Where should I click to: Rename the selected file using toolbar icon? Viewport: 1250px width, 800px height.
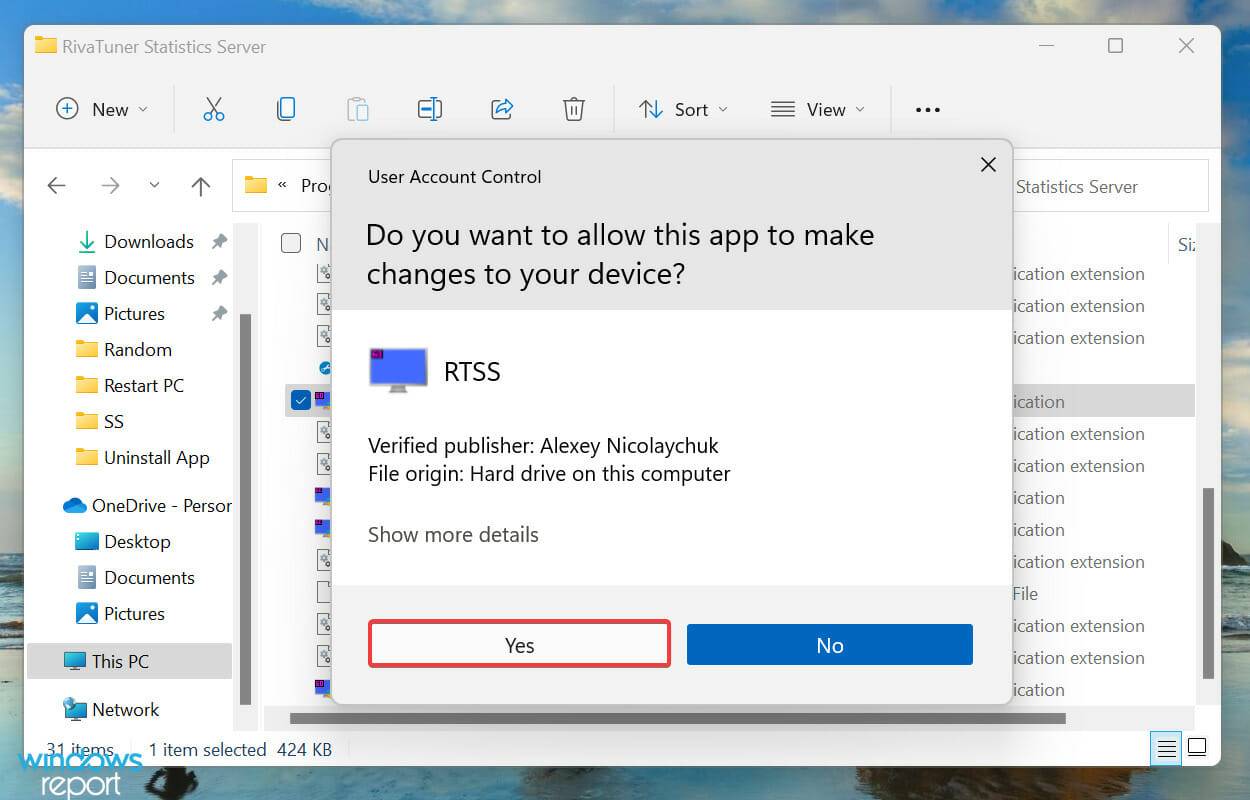point(430,109)
